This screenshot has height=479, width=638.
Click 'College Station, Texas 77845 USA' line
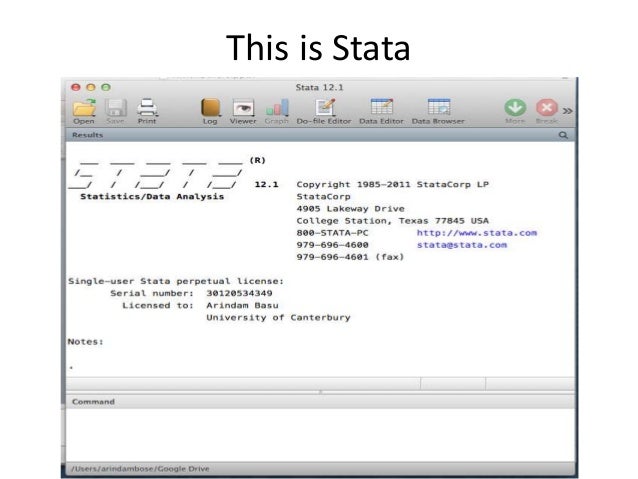tap(393, 221)
